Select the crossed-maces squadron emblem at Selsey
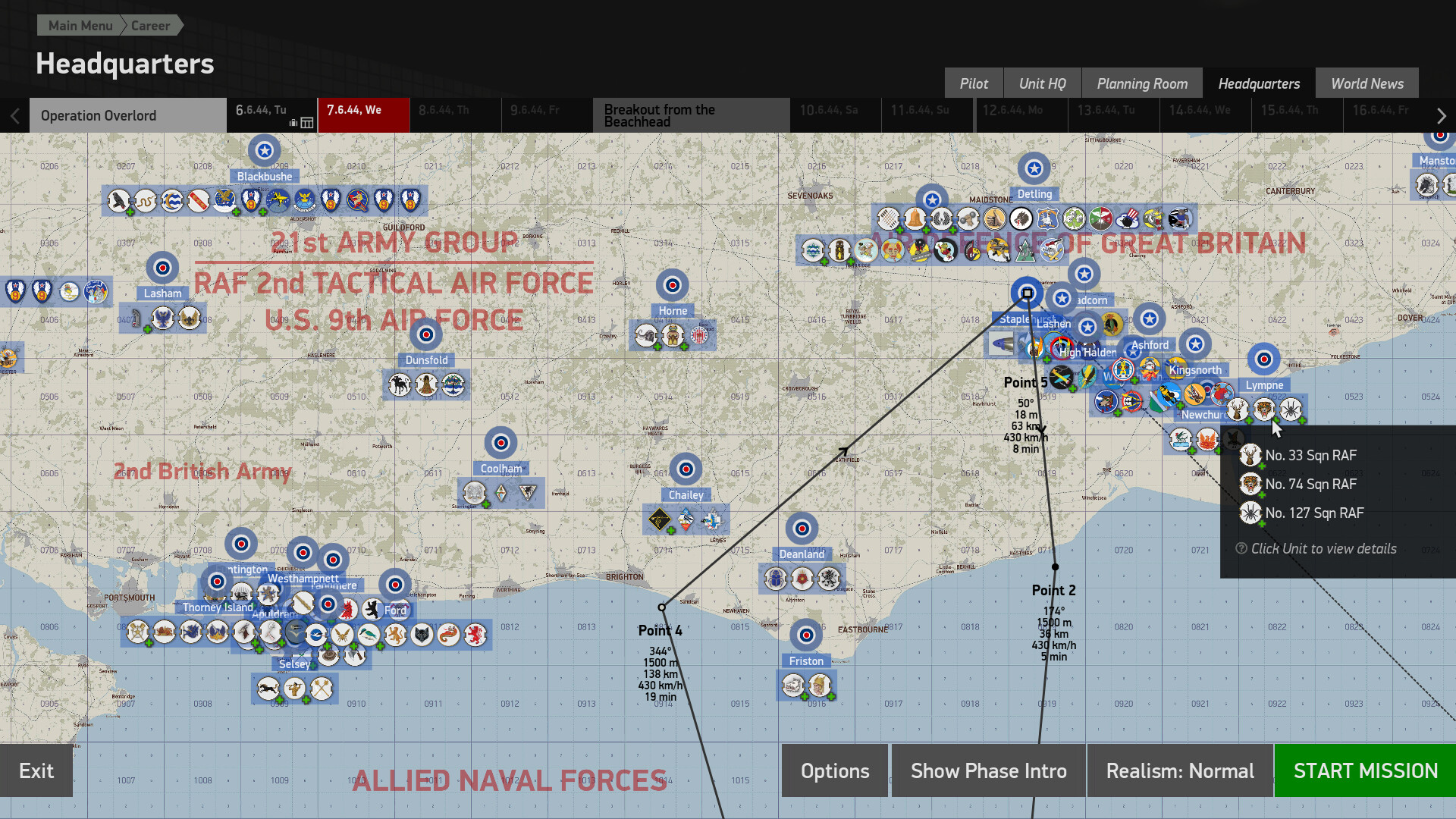The height and width of the screenshot is (819, 1456). point(321,689)
